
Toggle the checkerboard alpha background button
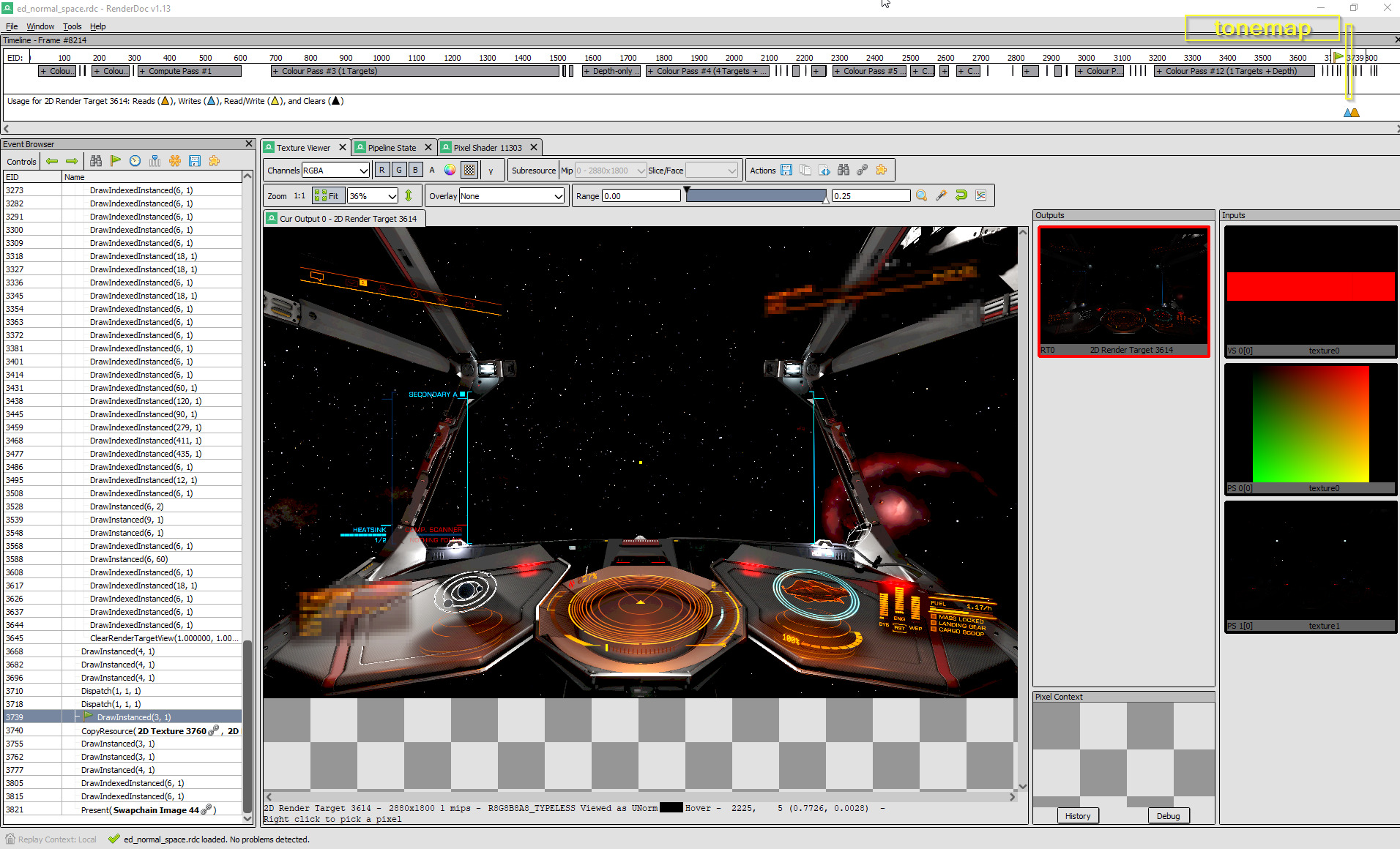click(x=469, y=170)
